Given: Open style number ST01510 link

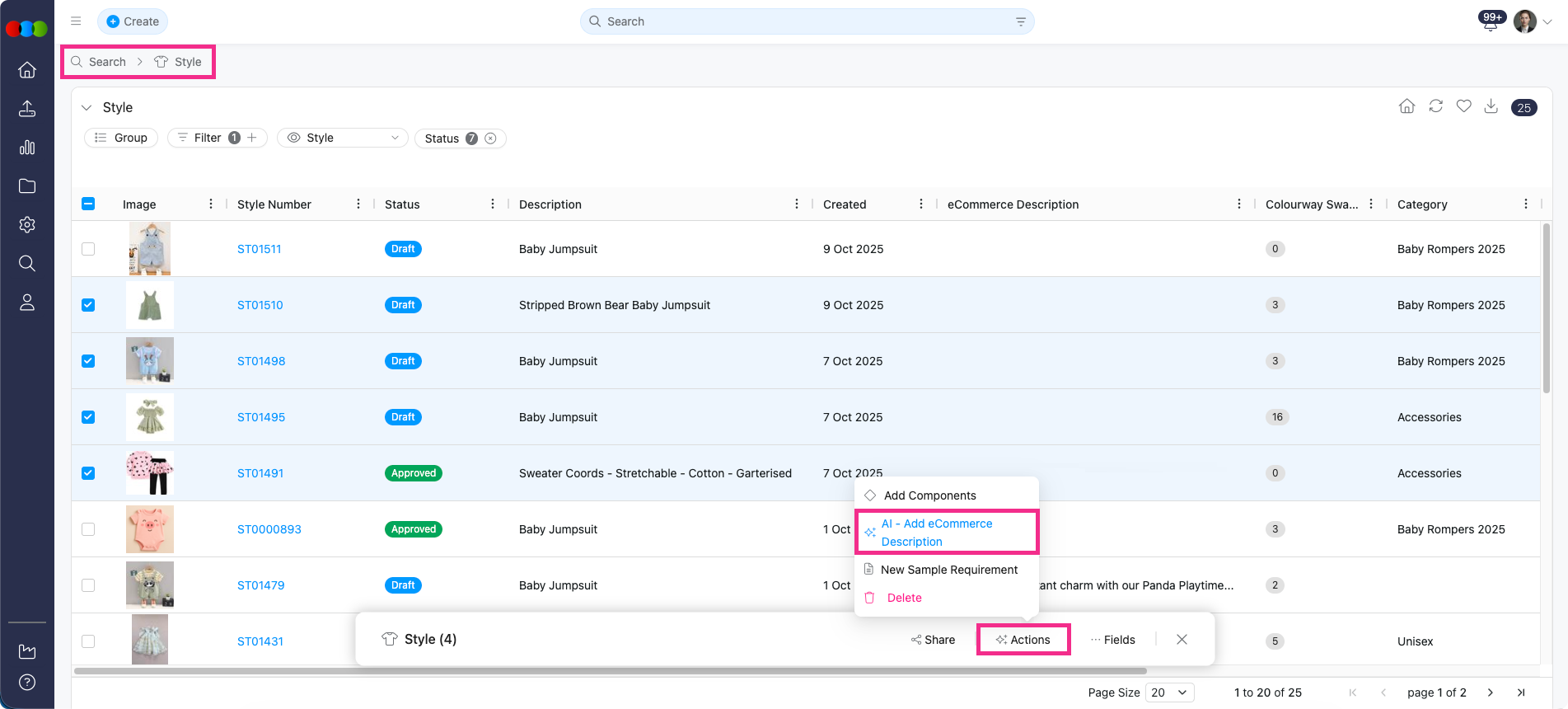Looking at the screenshot, I should pos(260,305).
